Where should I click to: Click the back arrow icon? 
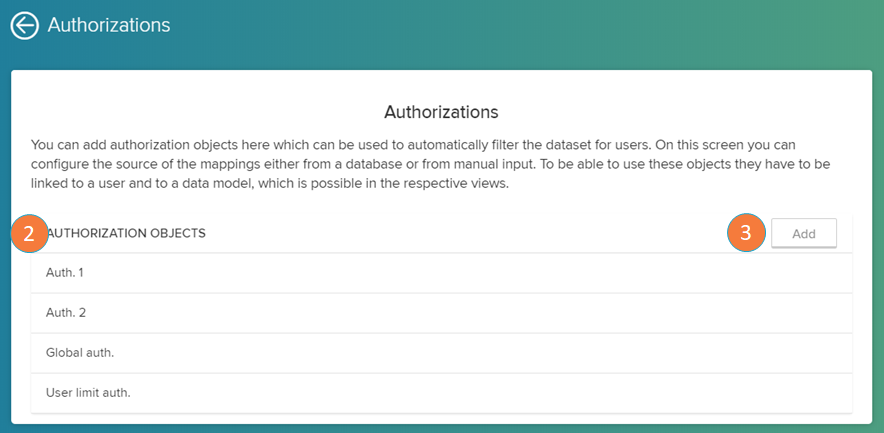click(24, 25)
